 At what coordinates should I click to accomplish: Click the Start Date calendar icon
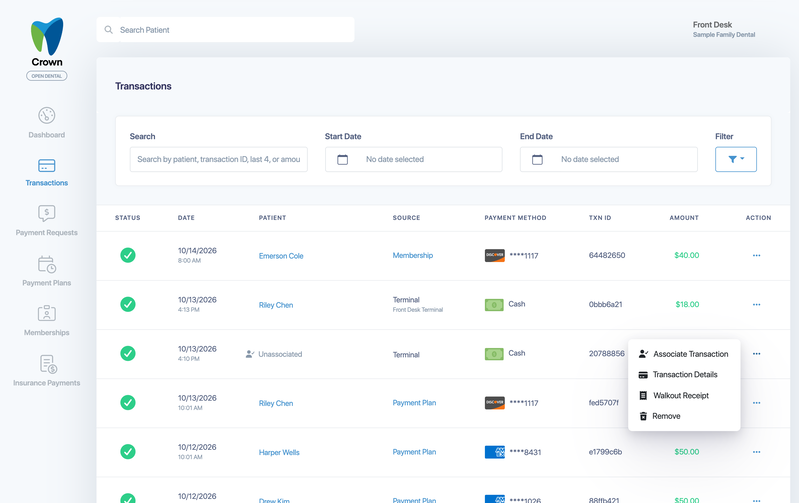point(342,160)
